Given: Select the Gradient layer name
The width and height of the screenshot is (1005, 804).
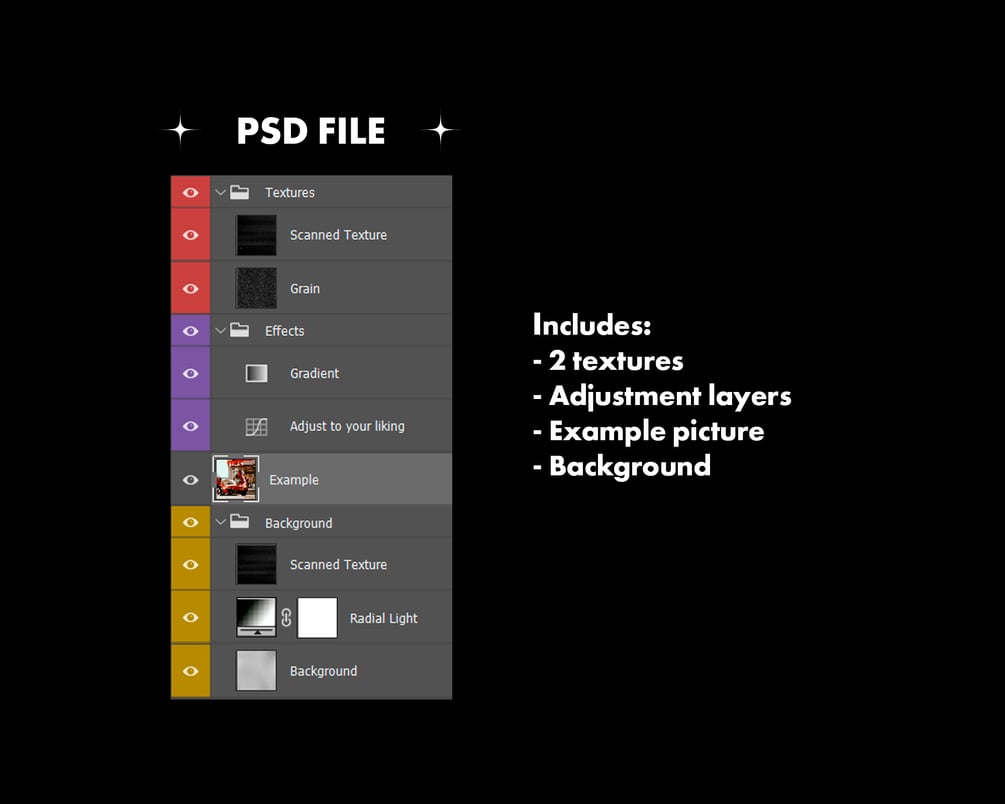Looking at the screenshot, I should (x=314, y=373).
